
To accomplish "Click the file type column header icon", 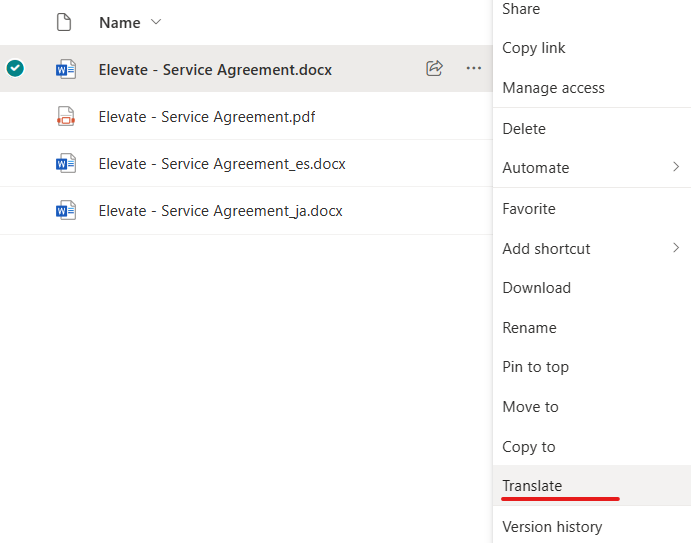I will 65,22.
